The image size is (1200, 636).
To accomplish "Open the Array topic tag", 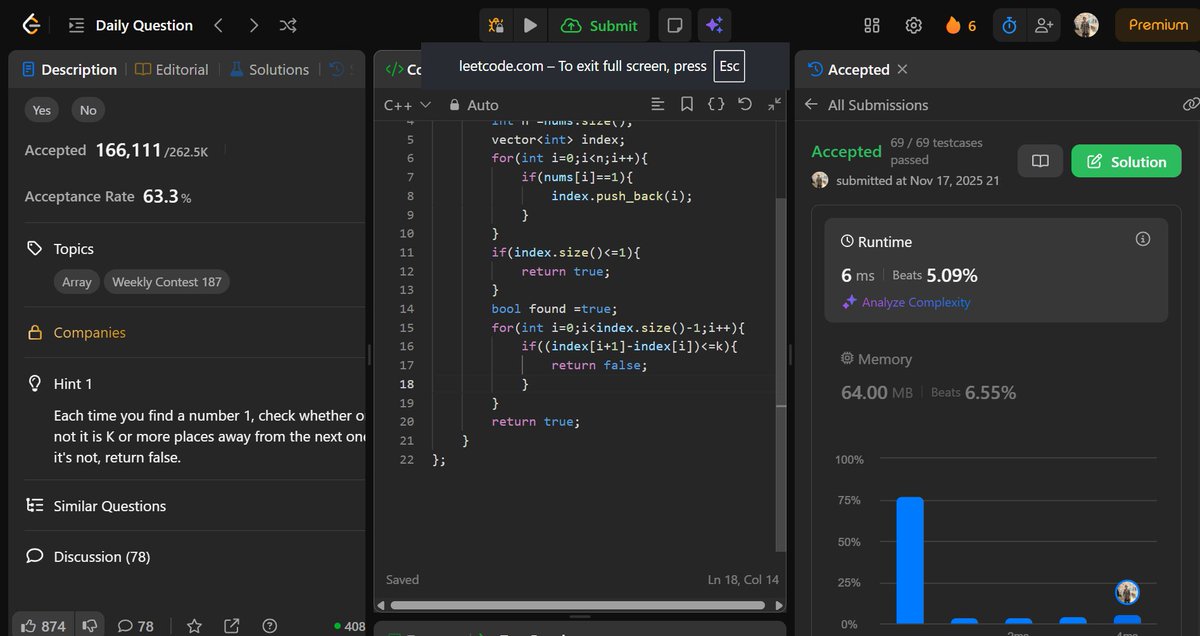I will pyautogui.click(x=77, y=282).
